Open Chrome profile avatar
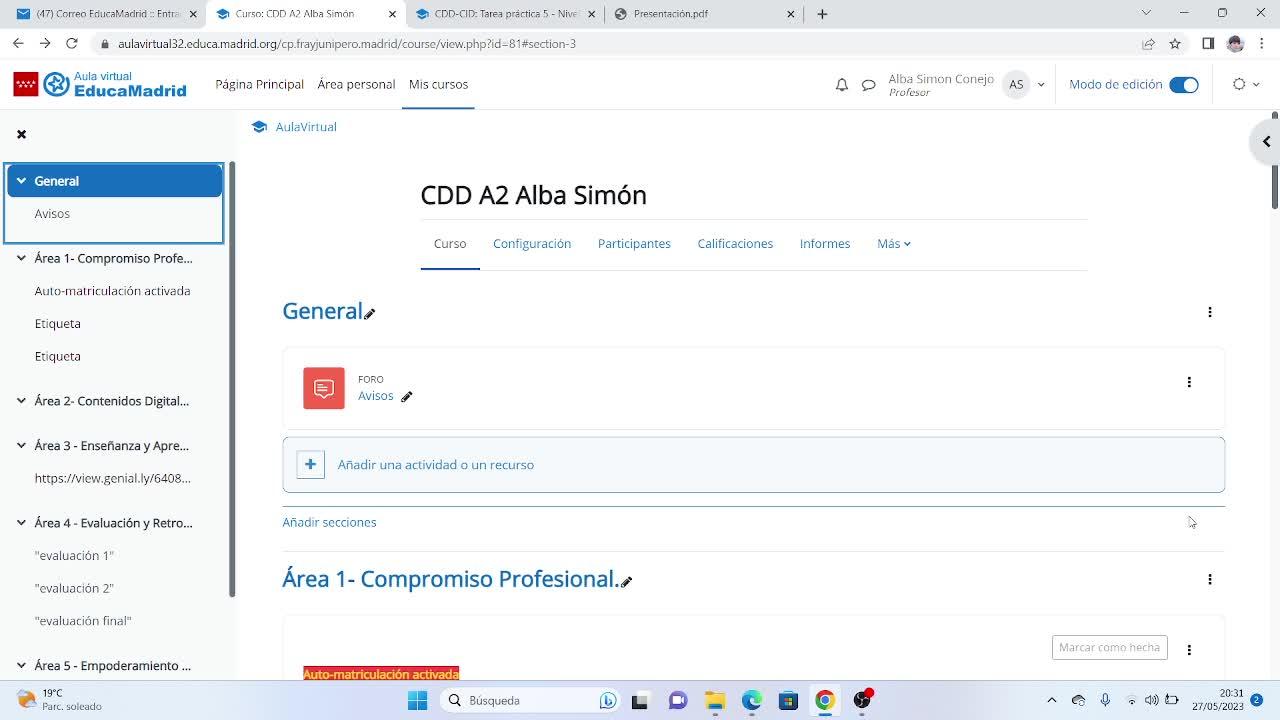This screenshot has width=1280, height=720. click(1235, 44)
